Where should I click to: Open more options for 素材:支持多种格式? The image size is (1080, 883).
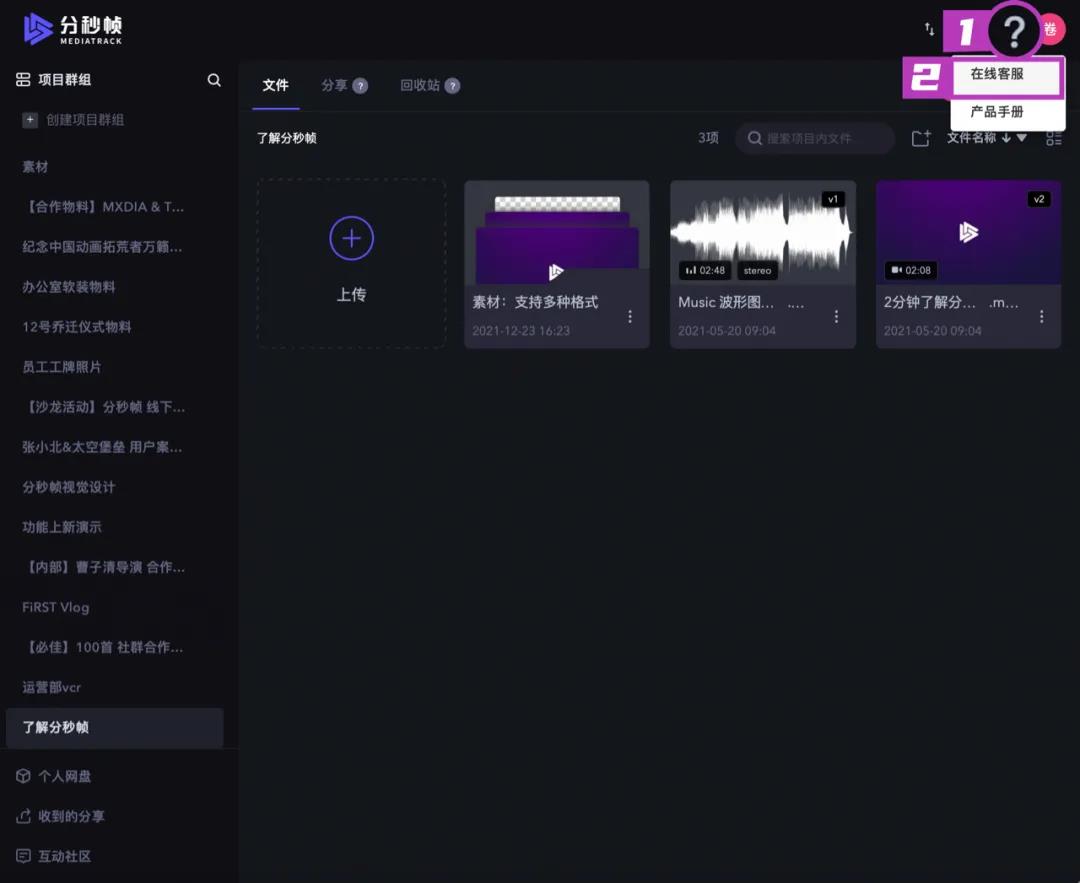tap(630, 317)
